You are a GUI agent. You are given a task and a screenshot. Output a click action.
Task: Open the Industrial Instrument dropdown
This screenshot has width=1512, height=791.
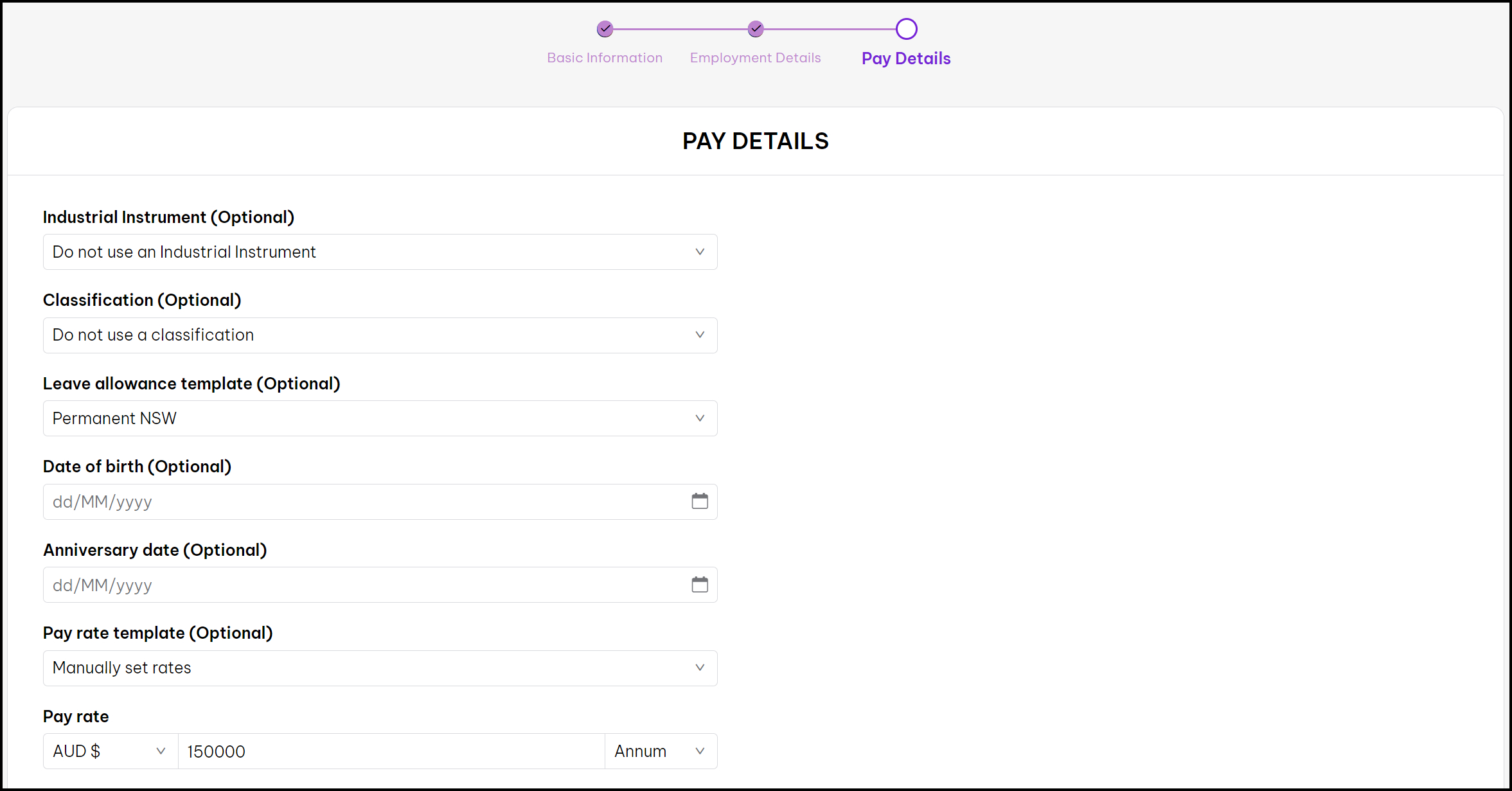tap(380, 252)
